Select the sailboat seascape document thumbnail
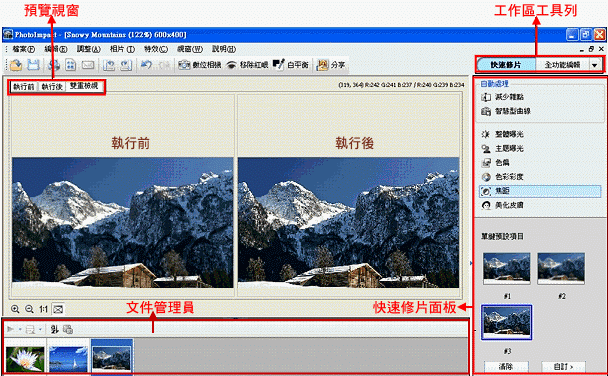The width and height of the screenshot is (608, 376). [68, 358]
